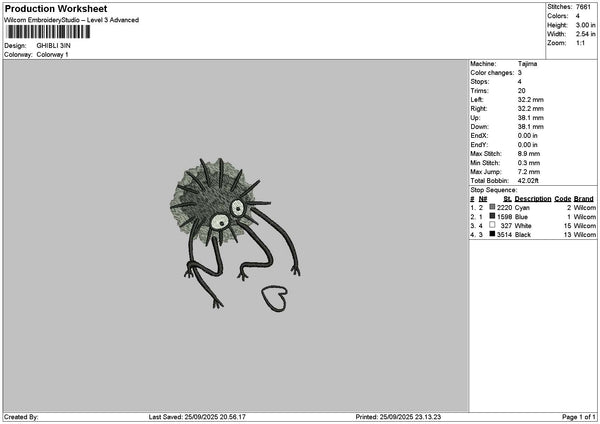Click the 'White' description in stop row 3
600x424 pixels.
click(x=523, y=226)
